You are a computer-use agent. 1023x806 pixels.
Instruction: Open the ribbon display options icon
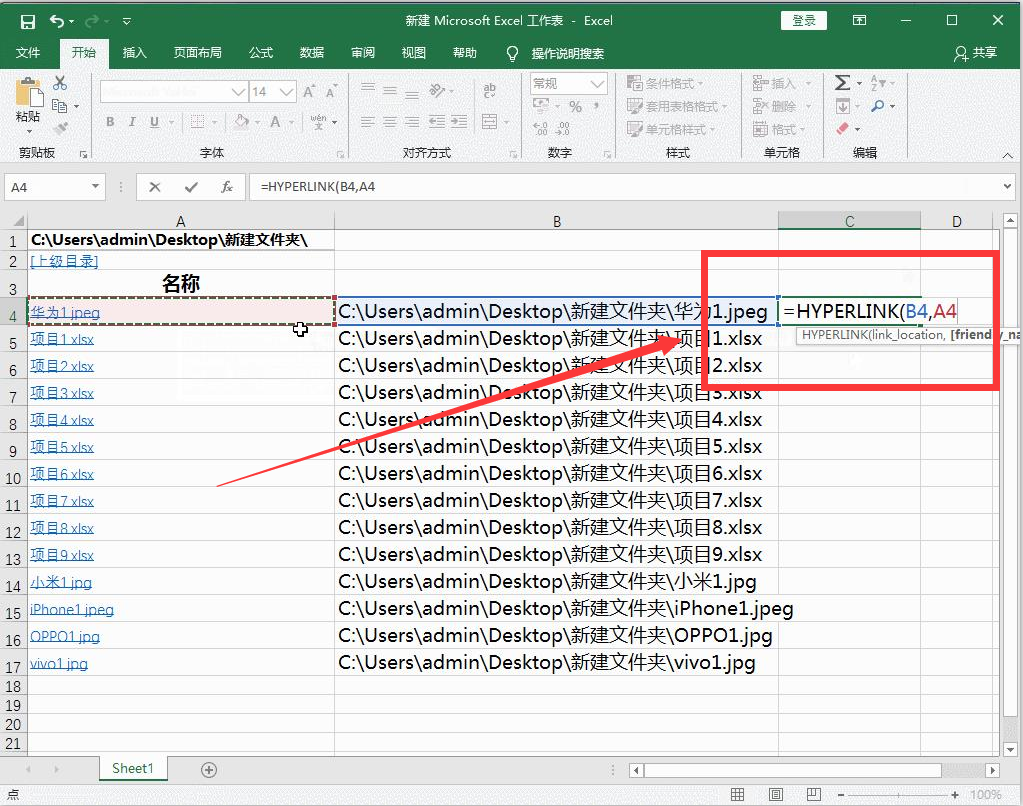[x=859, y=21]
